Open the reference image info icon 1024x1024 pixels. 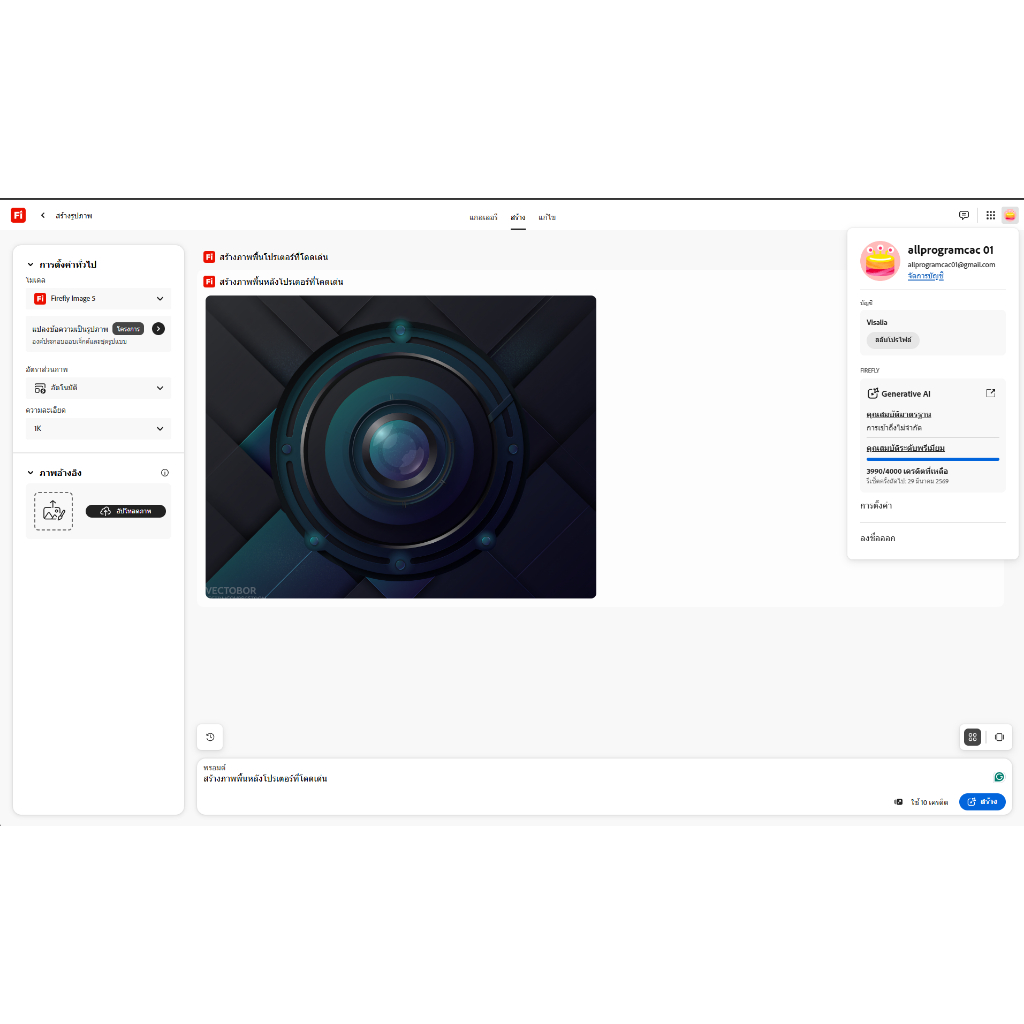pyautogui.click(x=165, y=473)
